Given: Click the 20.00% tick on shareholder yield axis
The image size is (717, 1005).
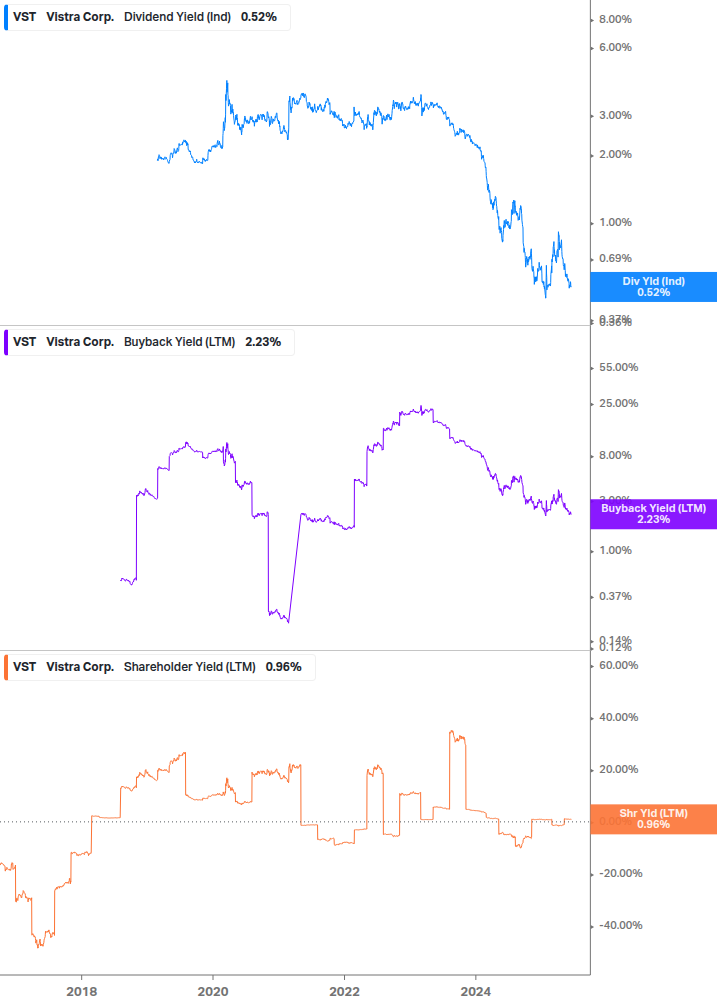Looking at the screenshot, I should pyautogui.click(x=618, y=770).
